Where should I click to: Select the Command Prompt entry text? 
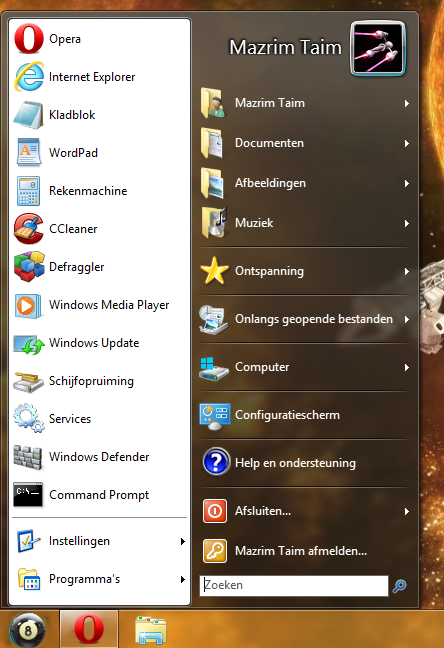click(99, 495)
